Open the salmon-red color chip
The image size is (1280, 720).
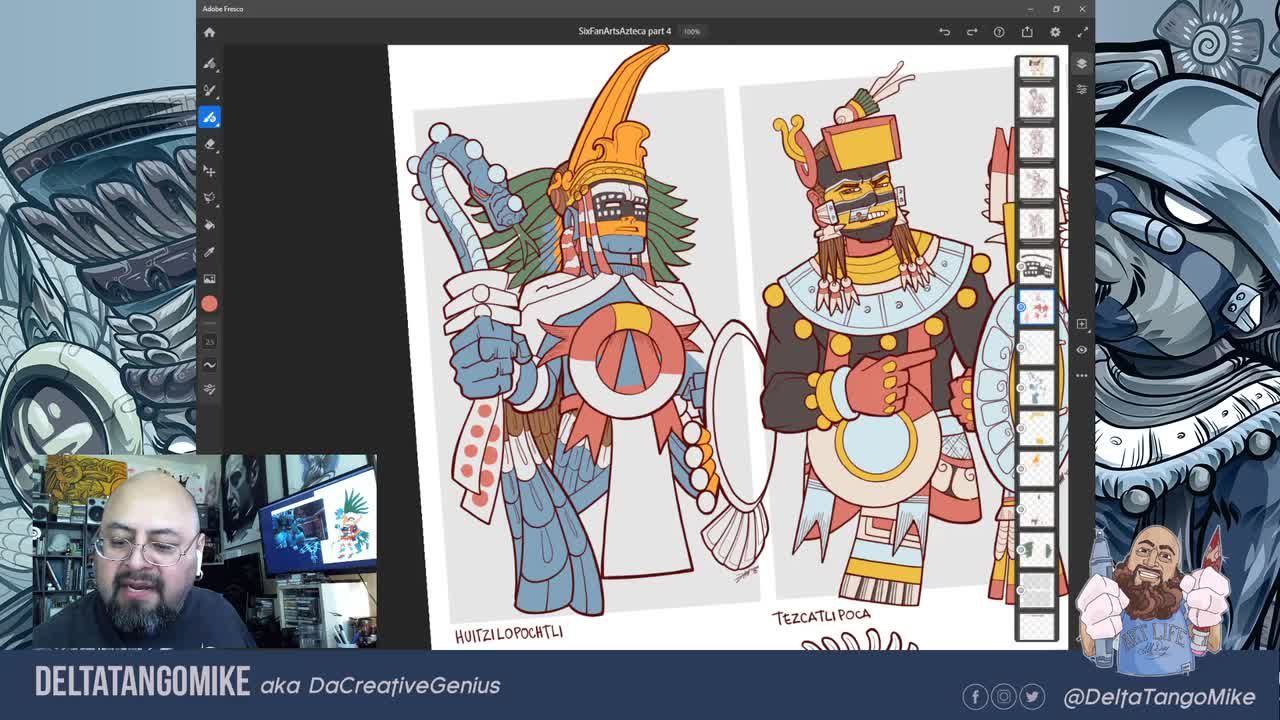click(x=209, y=304)
